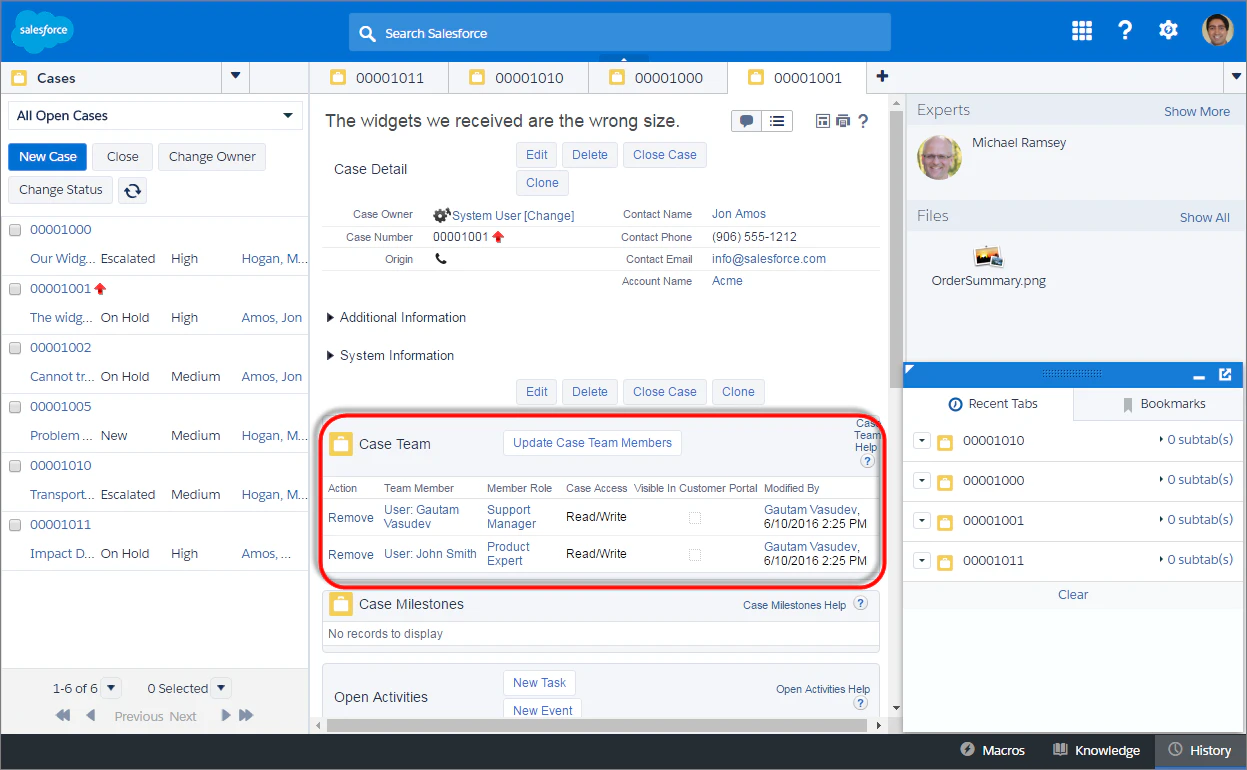Switch to the Bookmarks tab
Viewport: 1247px width, 770px height.
pos(1158,404)
